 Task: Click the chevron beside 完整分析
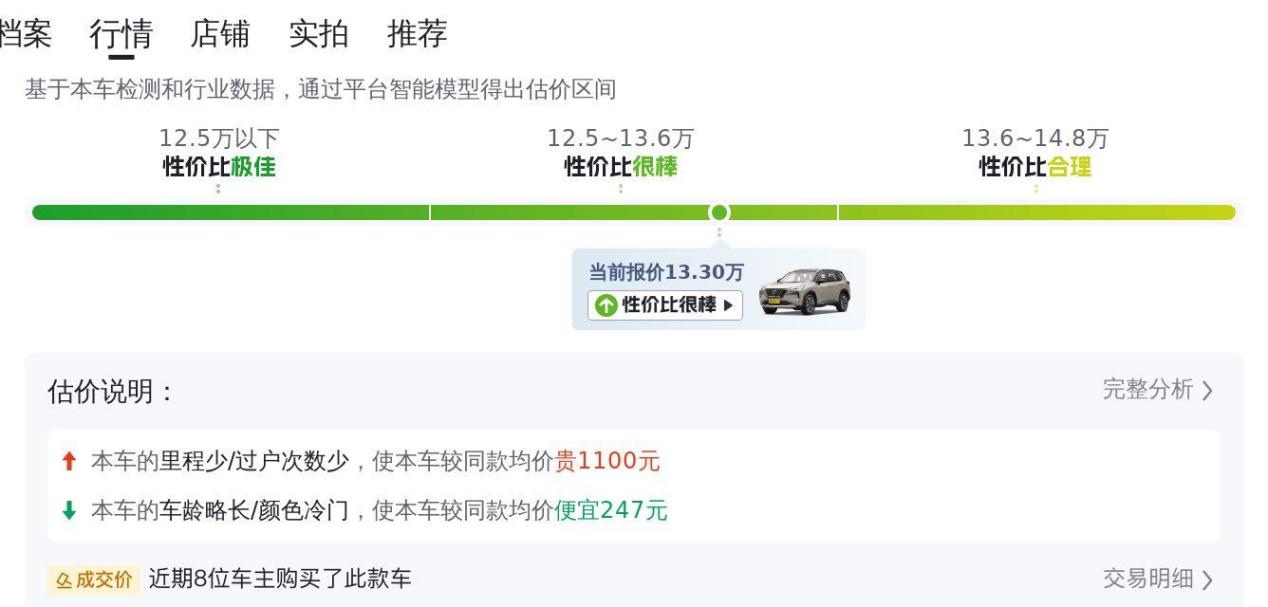coord(1208,391)
